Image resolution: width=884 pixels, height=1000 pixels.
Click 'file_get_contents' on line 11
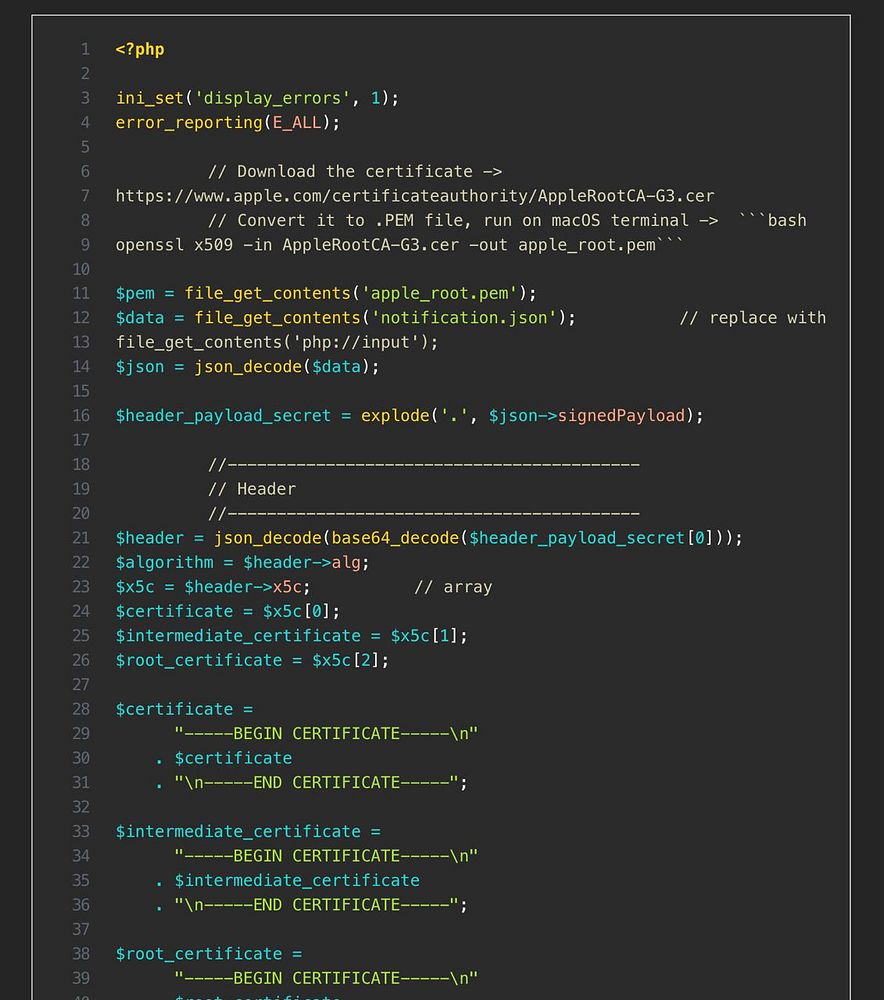(268, 293)
